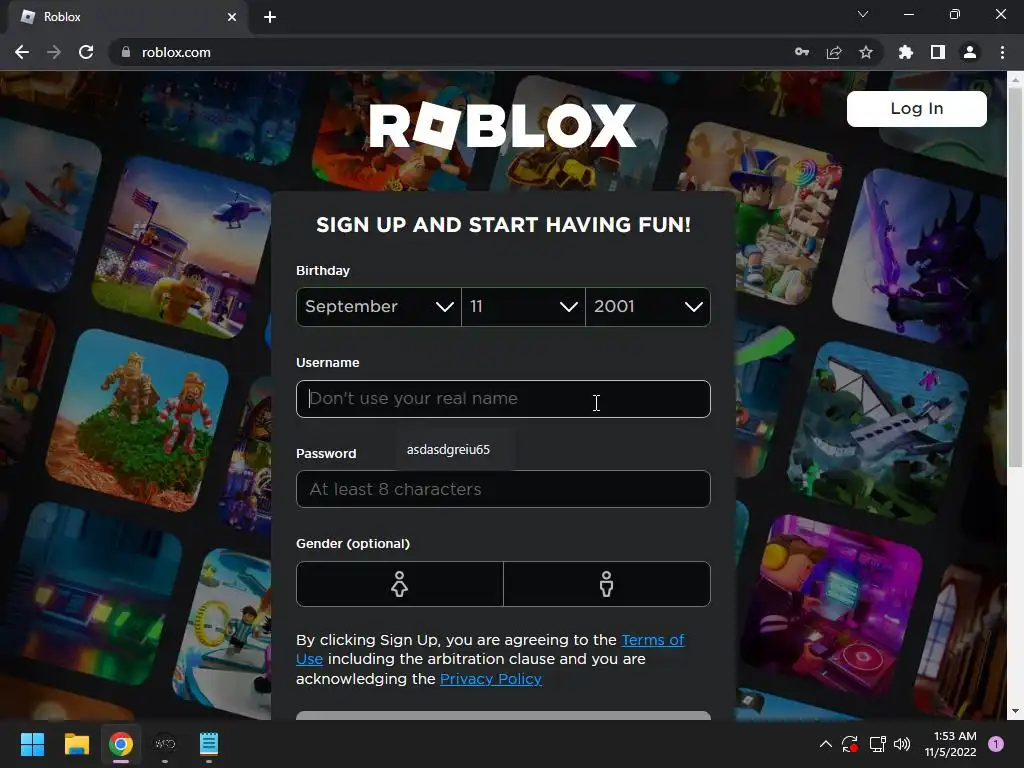Open the Chrome three-dot menu
1024x768 pixels.
pyautogui.click(x=1002, y=52)
